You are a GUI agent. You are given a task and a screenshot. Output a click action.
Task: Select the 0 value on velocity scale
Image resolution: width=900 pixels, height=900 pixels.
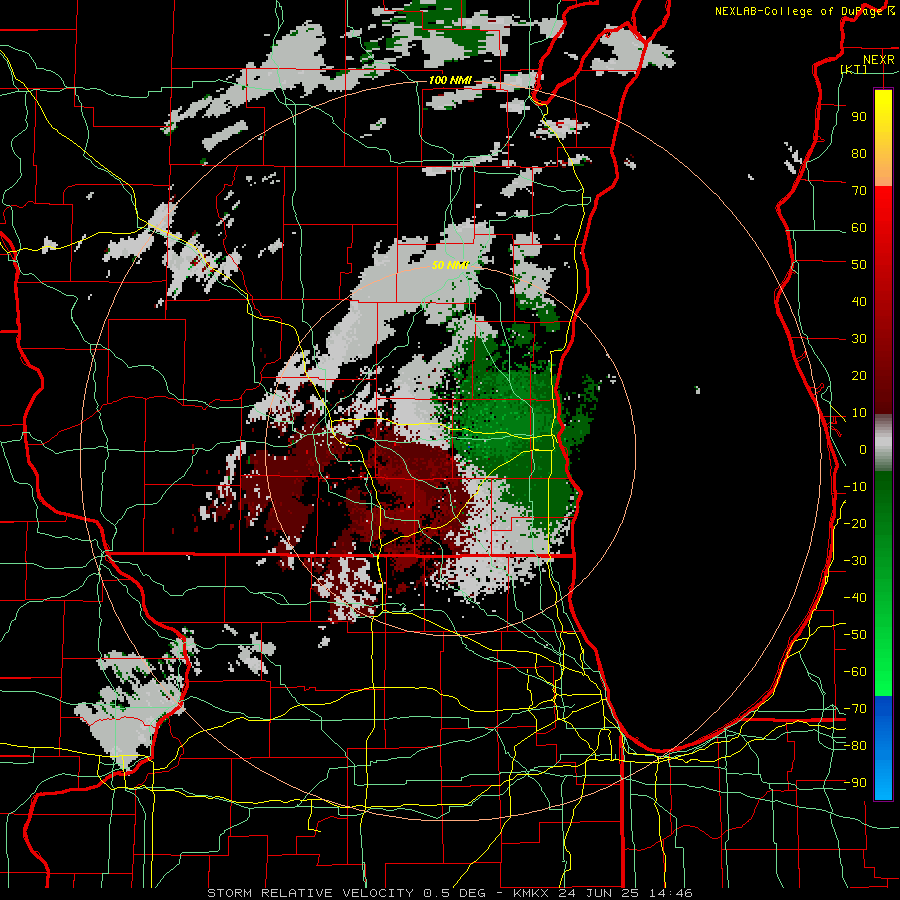(x=863, y=450)
